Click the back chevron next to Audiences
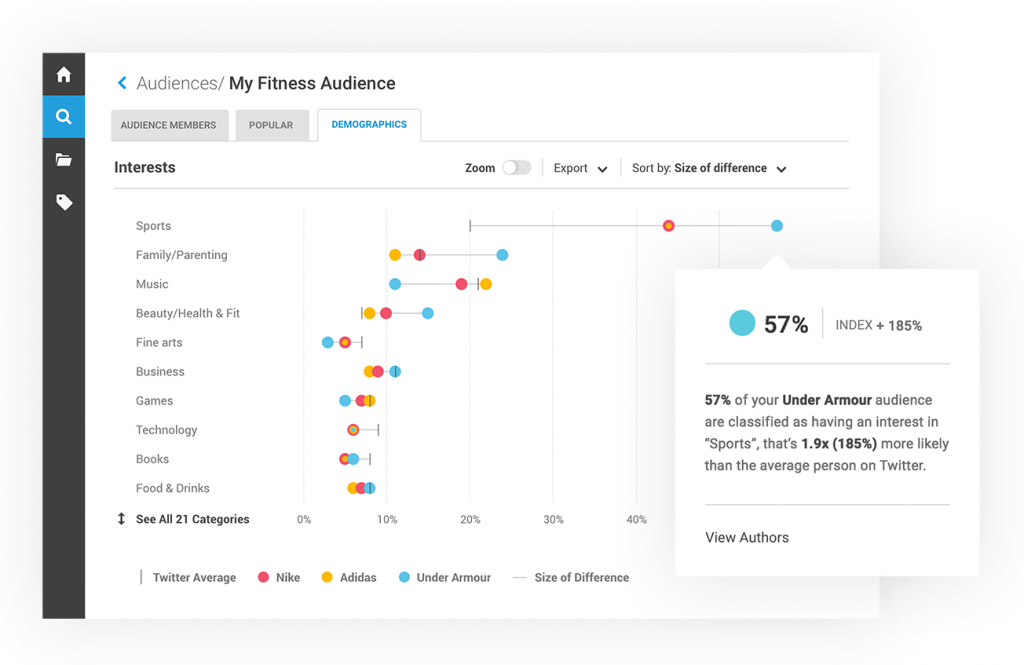The image size is (1024, 665). tap(122, 83)
